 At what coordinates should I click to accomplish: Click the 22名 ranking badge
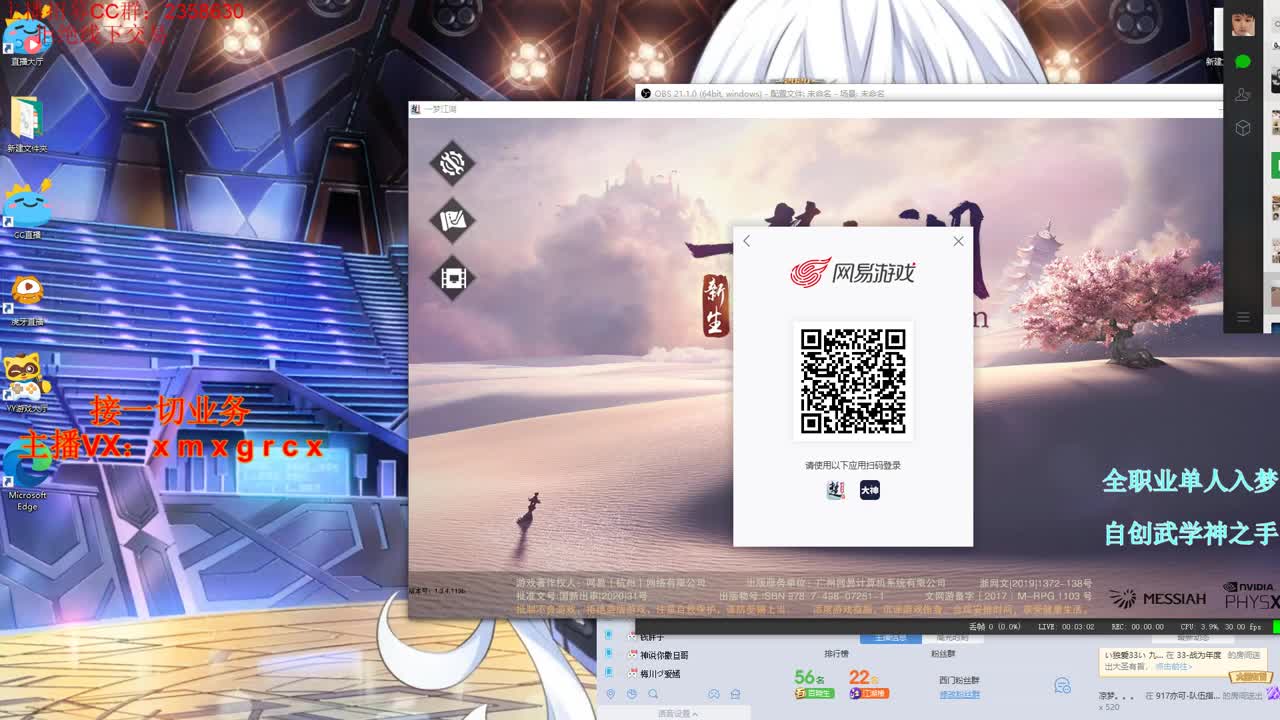click(x=868, y=683)
